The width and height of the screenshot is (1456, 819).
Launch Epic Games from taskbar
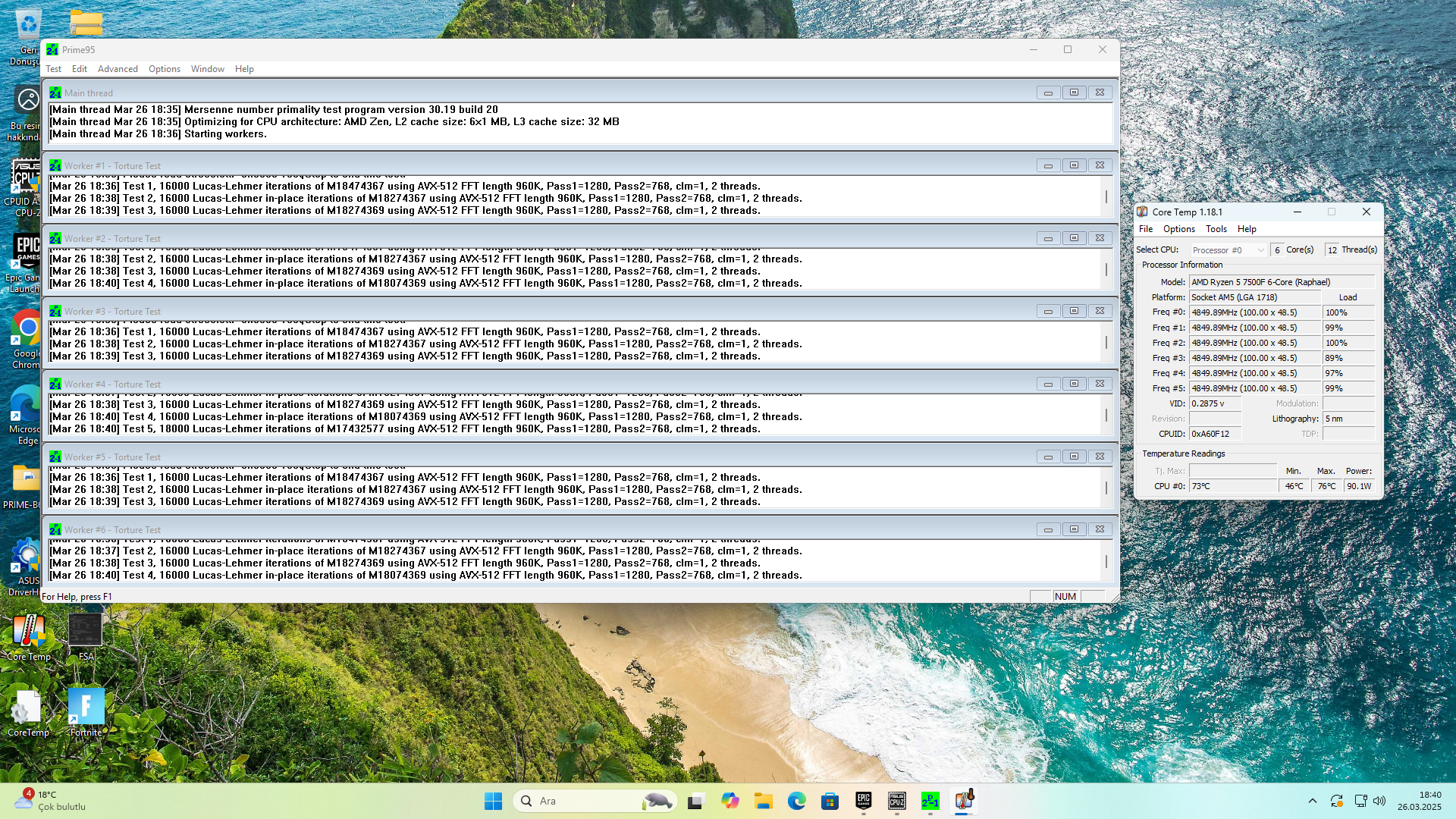point(863,801)
